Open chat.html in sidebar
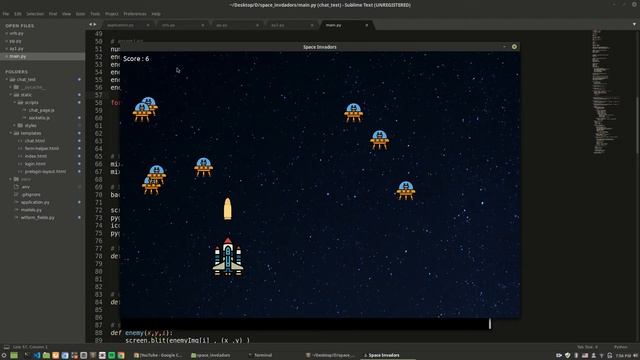The width and height of the screenshot is (640, 360). click(x=35, y=141)
